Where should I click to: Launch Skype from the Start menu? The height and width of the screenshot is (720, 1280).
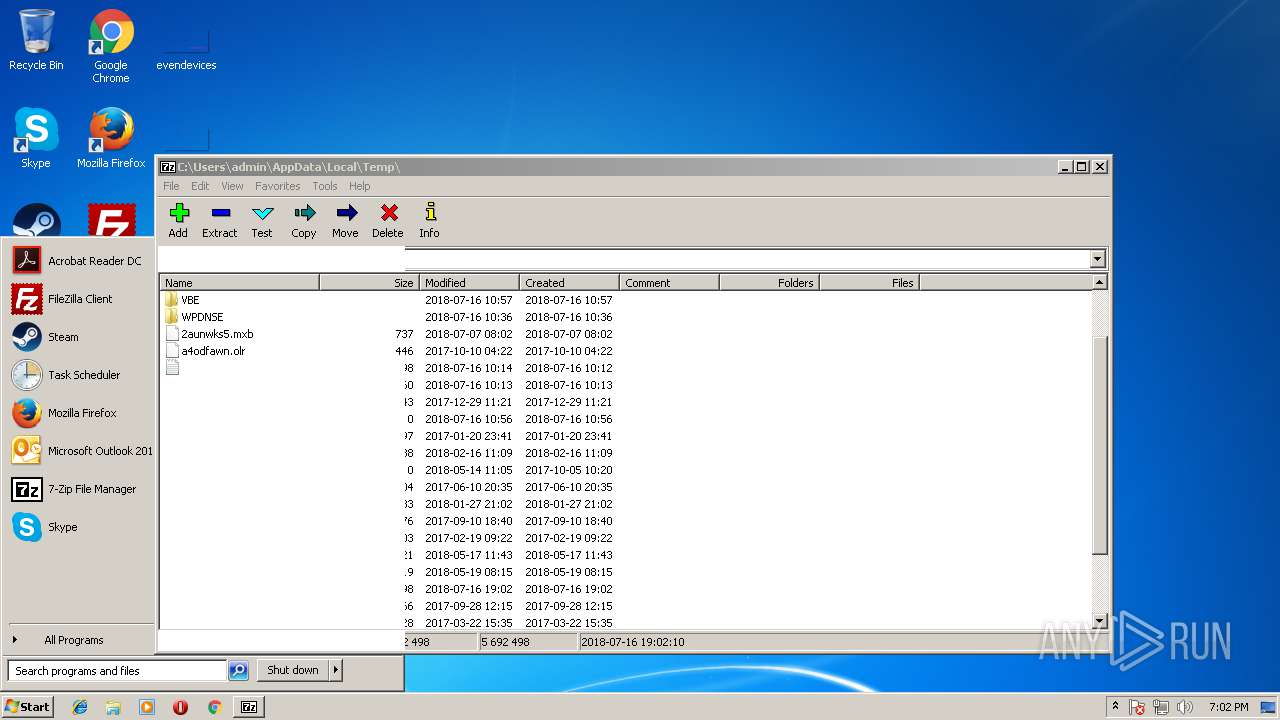pos(80,527)
